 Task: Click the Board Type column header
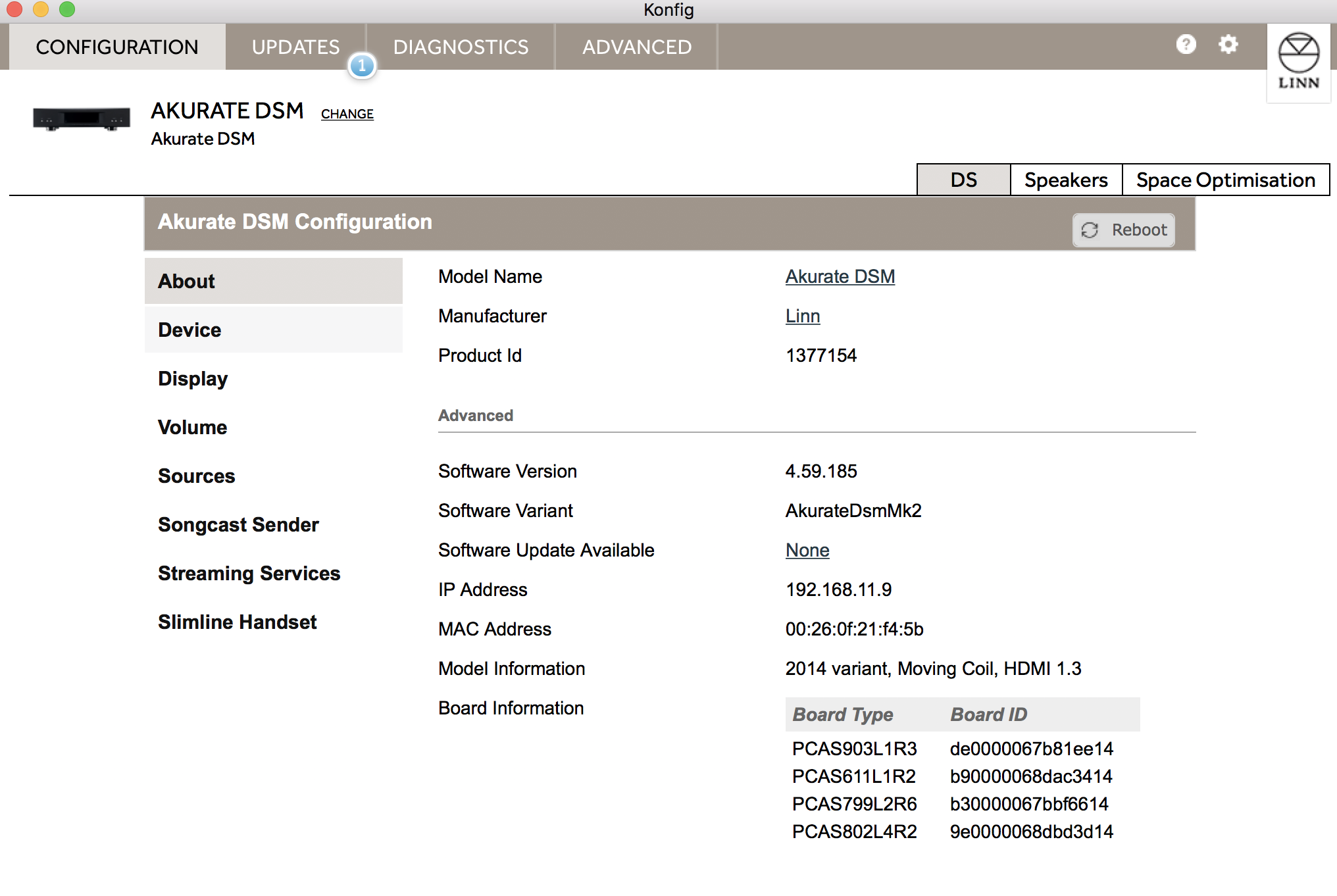(843, 714)
